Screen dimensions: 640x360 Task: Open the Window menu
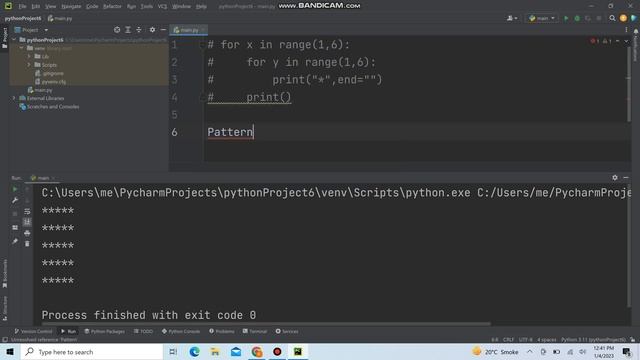pos(181,7)
